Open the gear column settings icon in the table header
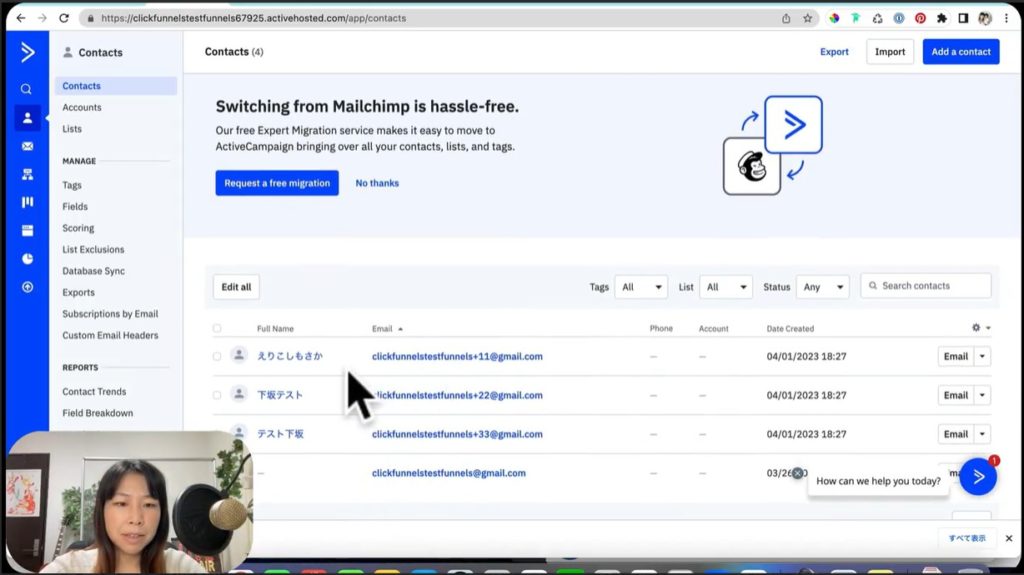1024x575 pixels. 976,328
